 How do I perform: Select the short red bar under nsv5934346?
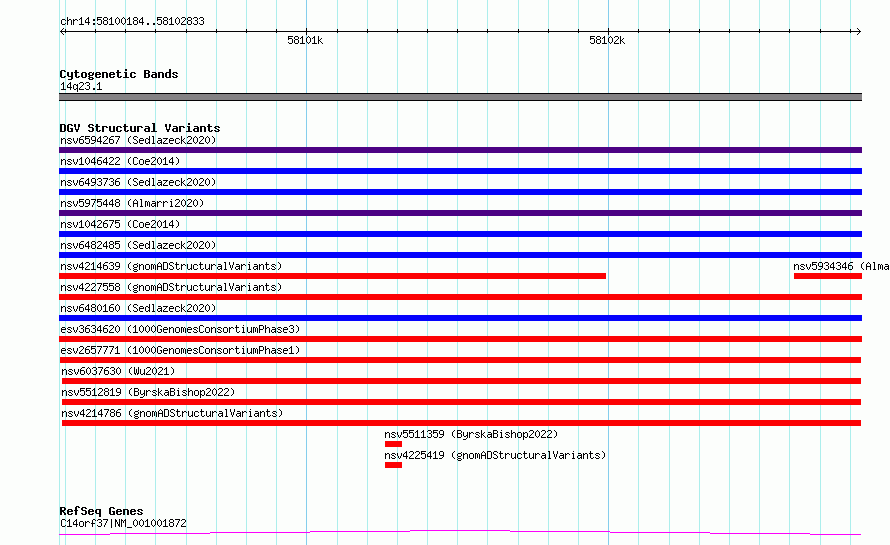click(828, 276)
